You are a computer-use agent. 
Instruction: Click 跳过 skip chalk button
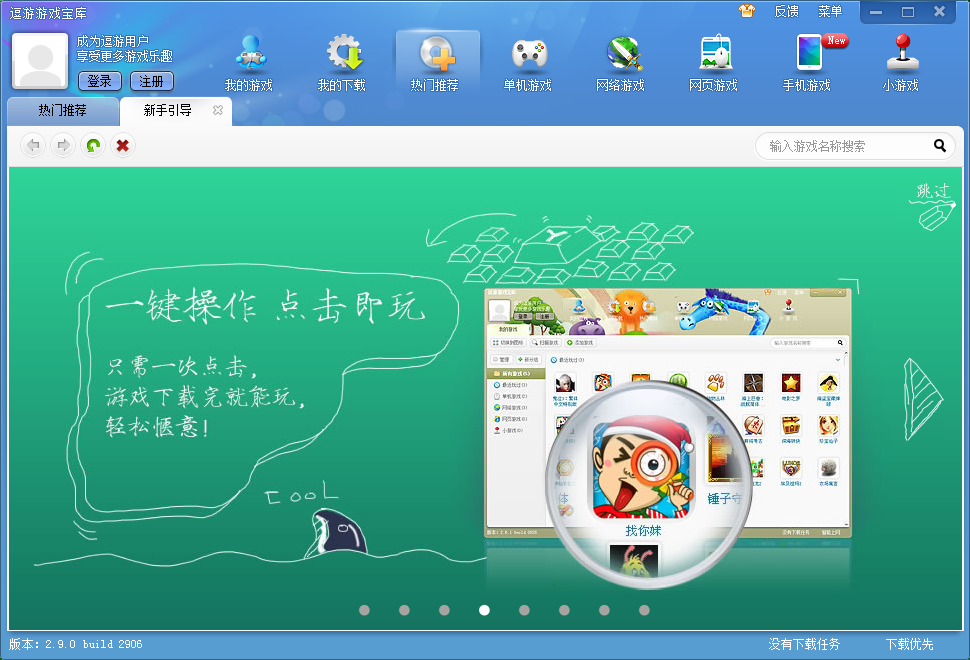coord(934,205)
